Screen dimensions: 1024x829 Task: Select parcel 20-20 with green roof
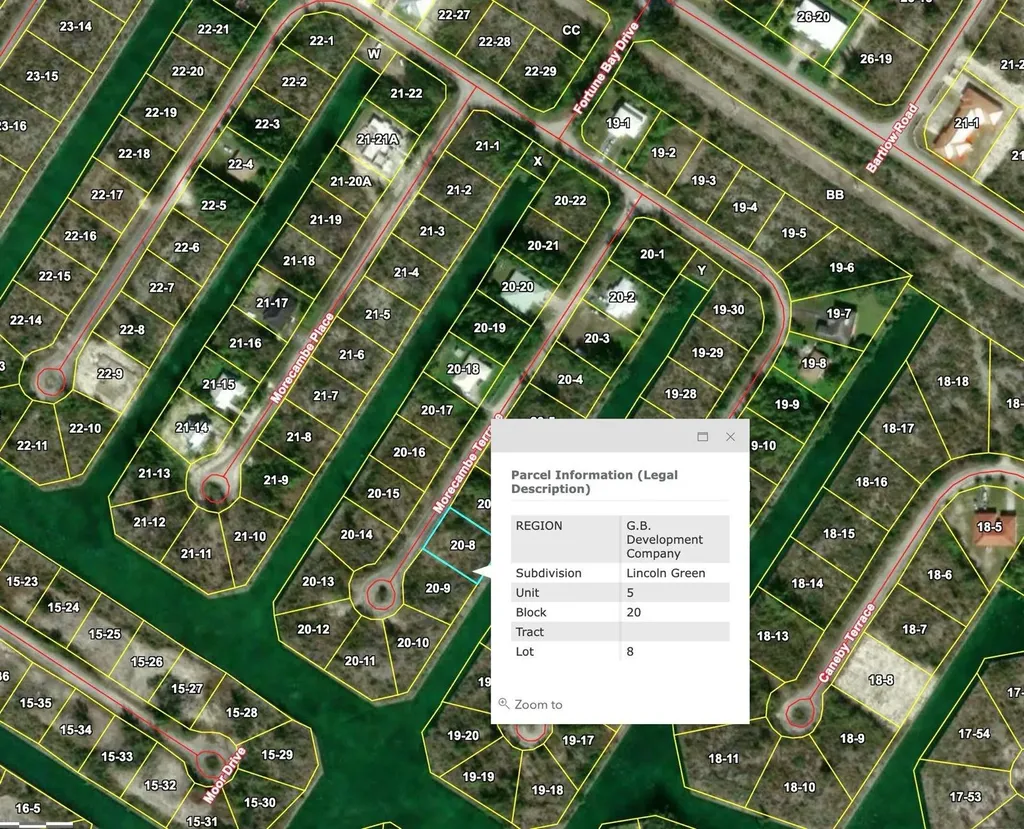pyautogui.click(x=517, y=287)
